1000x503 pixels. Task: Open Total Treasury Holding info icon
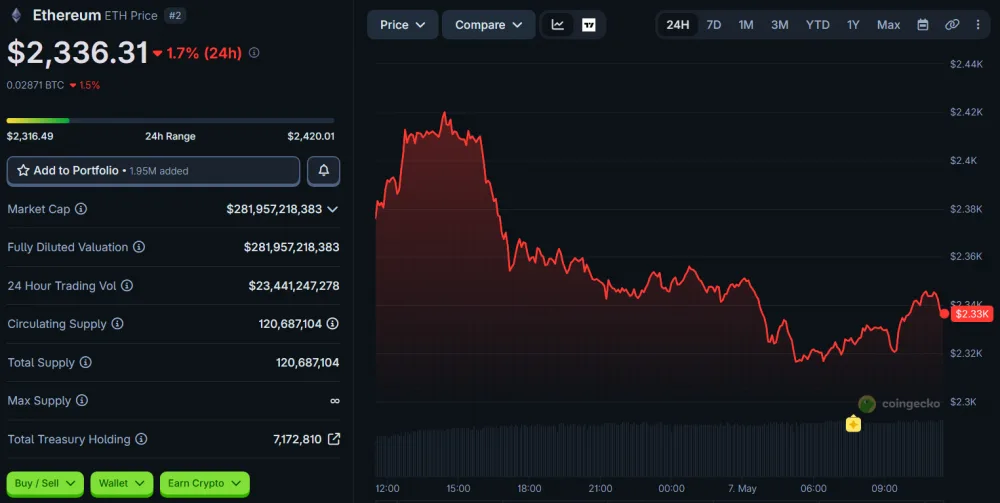(x=142, y=439)
